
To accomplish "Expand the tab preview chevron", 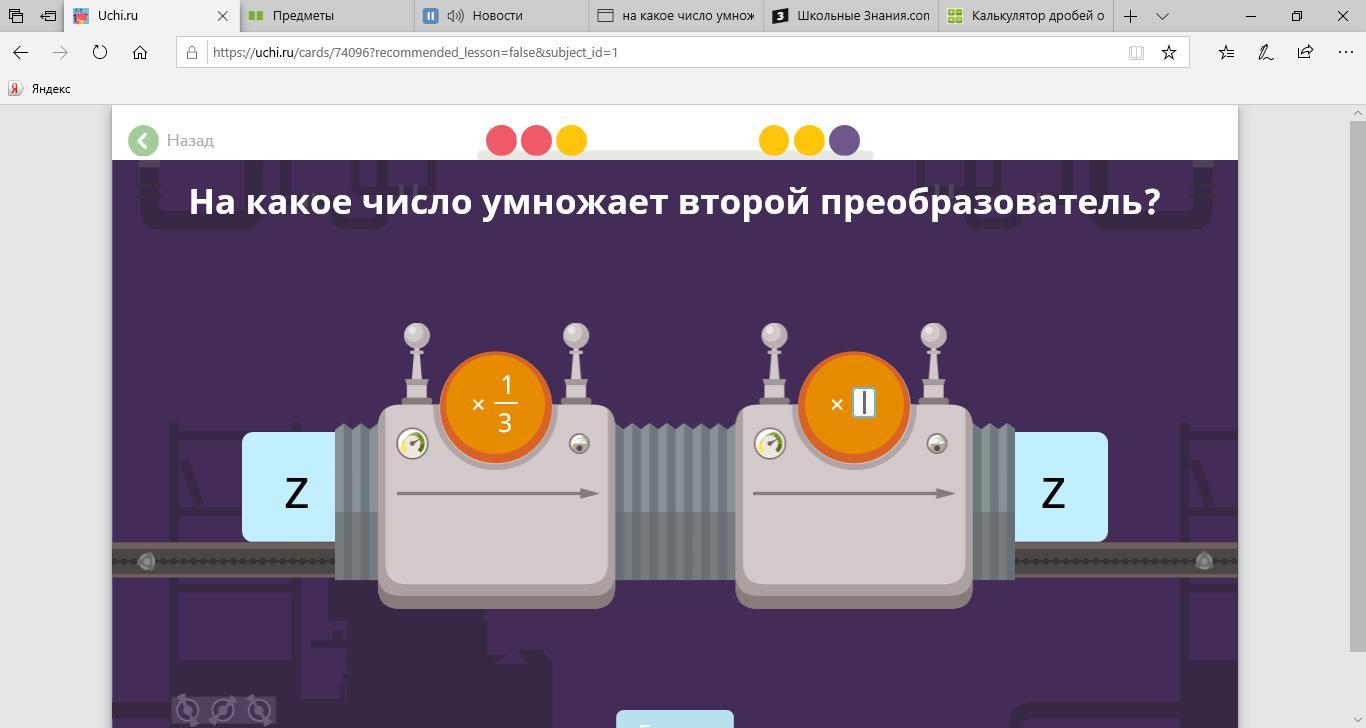I will 1162,16.
